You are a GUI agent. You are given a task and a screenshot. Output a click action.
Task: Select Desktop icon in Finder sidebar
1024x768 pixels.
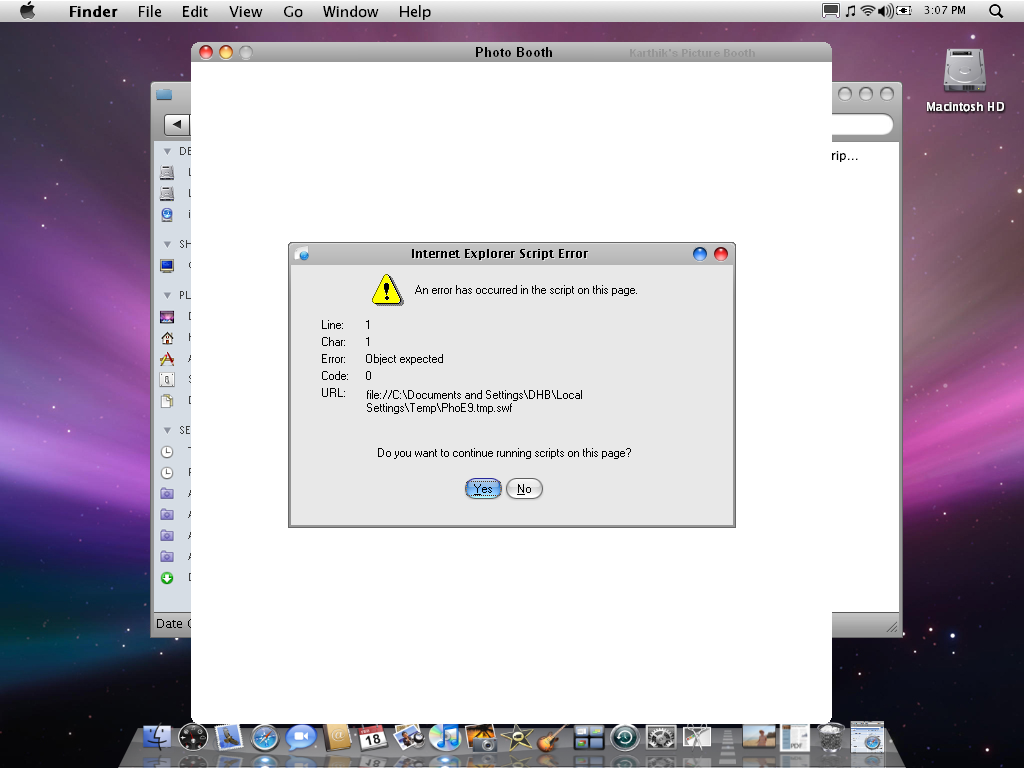pos(167,317)
